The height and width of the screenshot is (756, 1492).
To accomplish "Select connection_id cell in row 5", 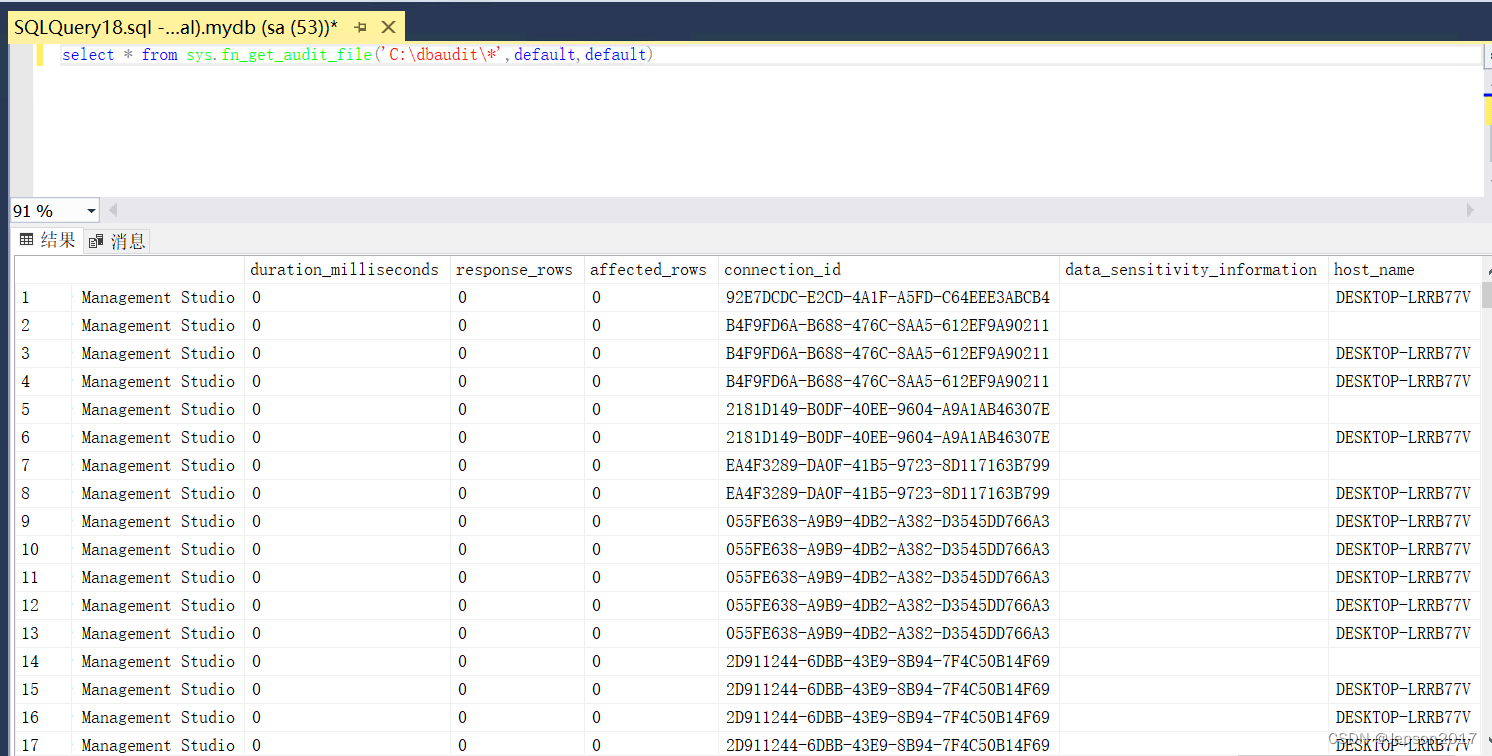I will tap(889, 410).
